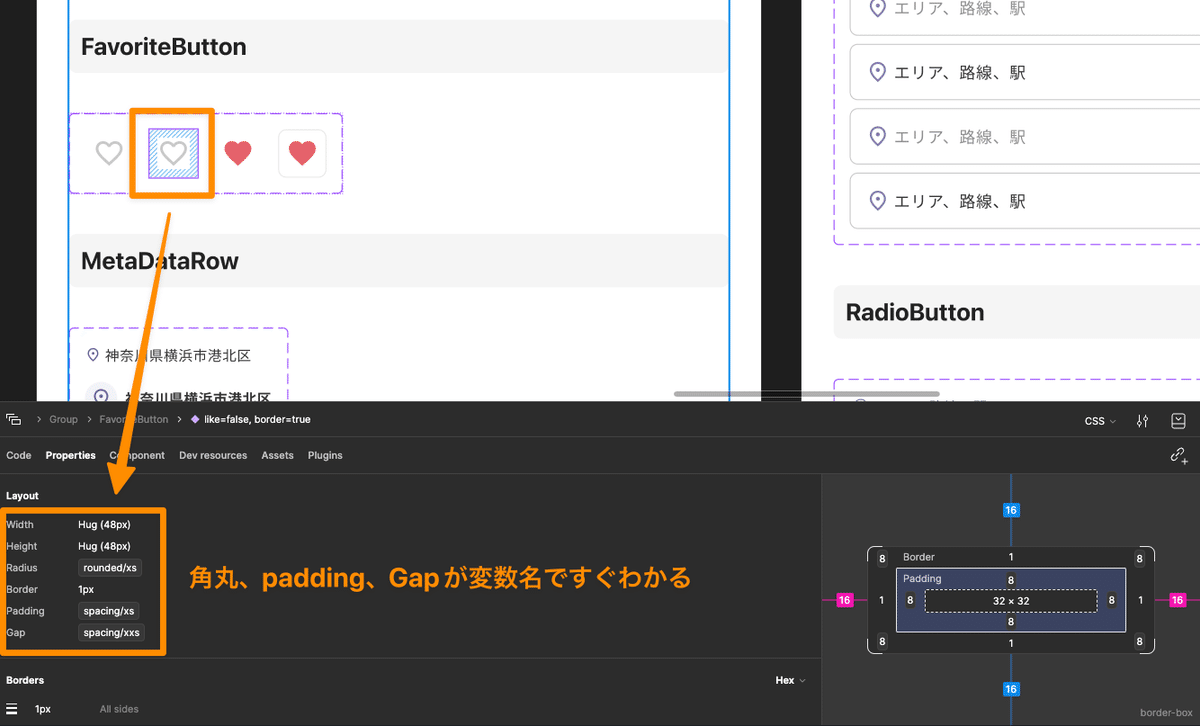
Task: Open the Hex color format dropdown
Action: point(790,680)
